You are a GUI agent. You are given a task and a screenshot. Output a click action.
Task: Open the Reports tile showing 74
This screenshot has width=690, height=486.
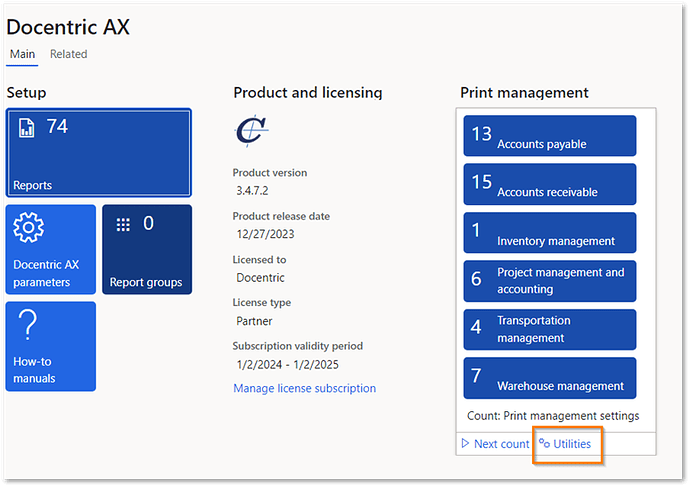(x=99, y=152)
